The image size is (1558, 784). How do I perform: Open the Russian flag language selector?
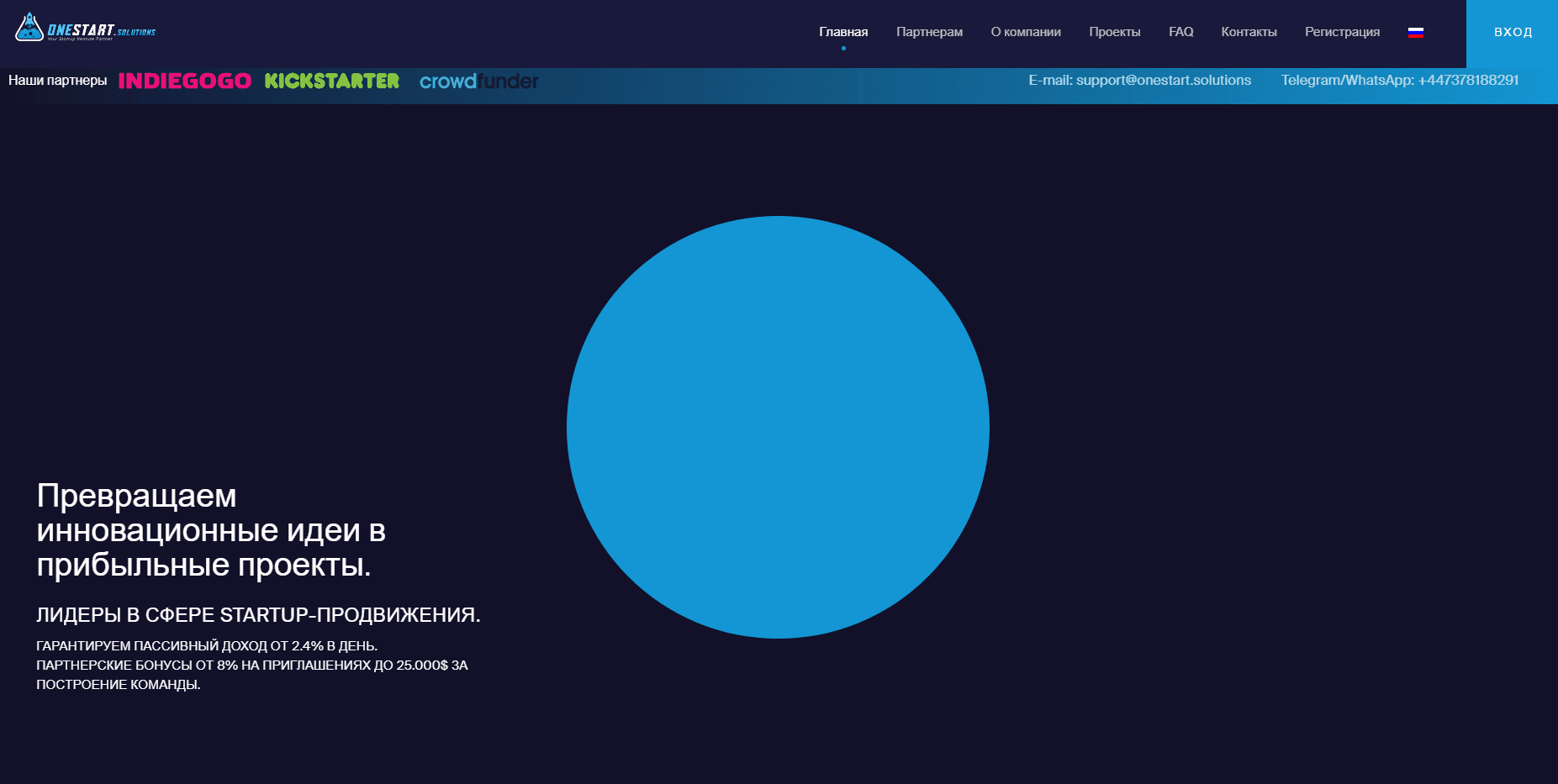[1416, 32]
